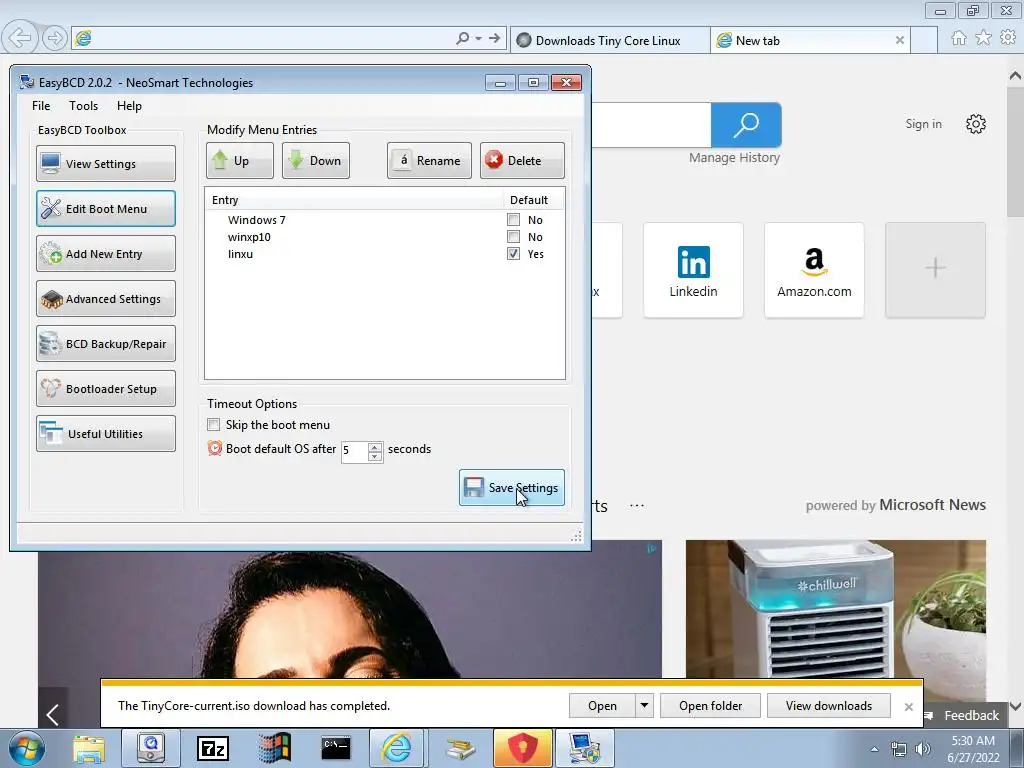Decrease boot timeout seconds with down arrow
The height and width of the screenshot is (768, 1024).
pyautogui.click(x=375, y=456)
